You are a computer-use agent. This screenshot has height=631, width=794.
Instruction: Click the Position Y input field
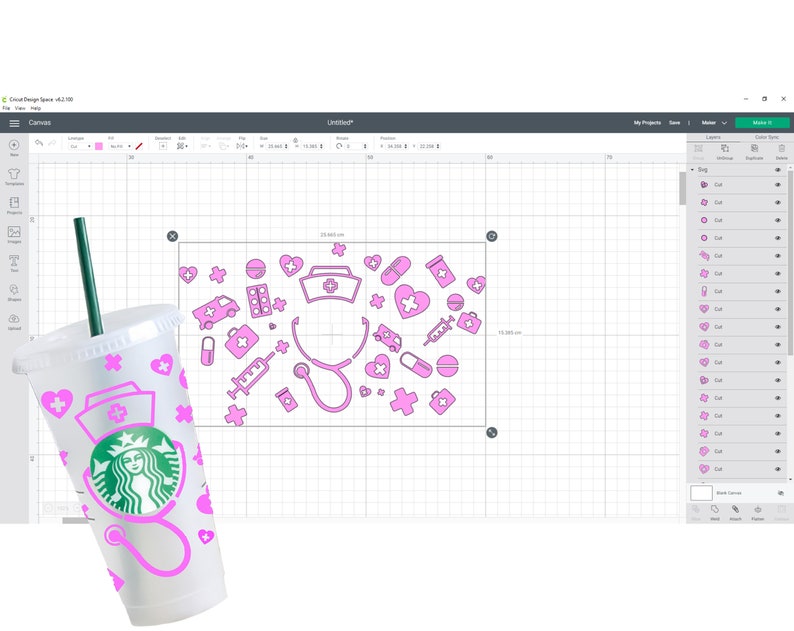pos(427,146)
